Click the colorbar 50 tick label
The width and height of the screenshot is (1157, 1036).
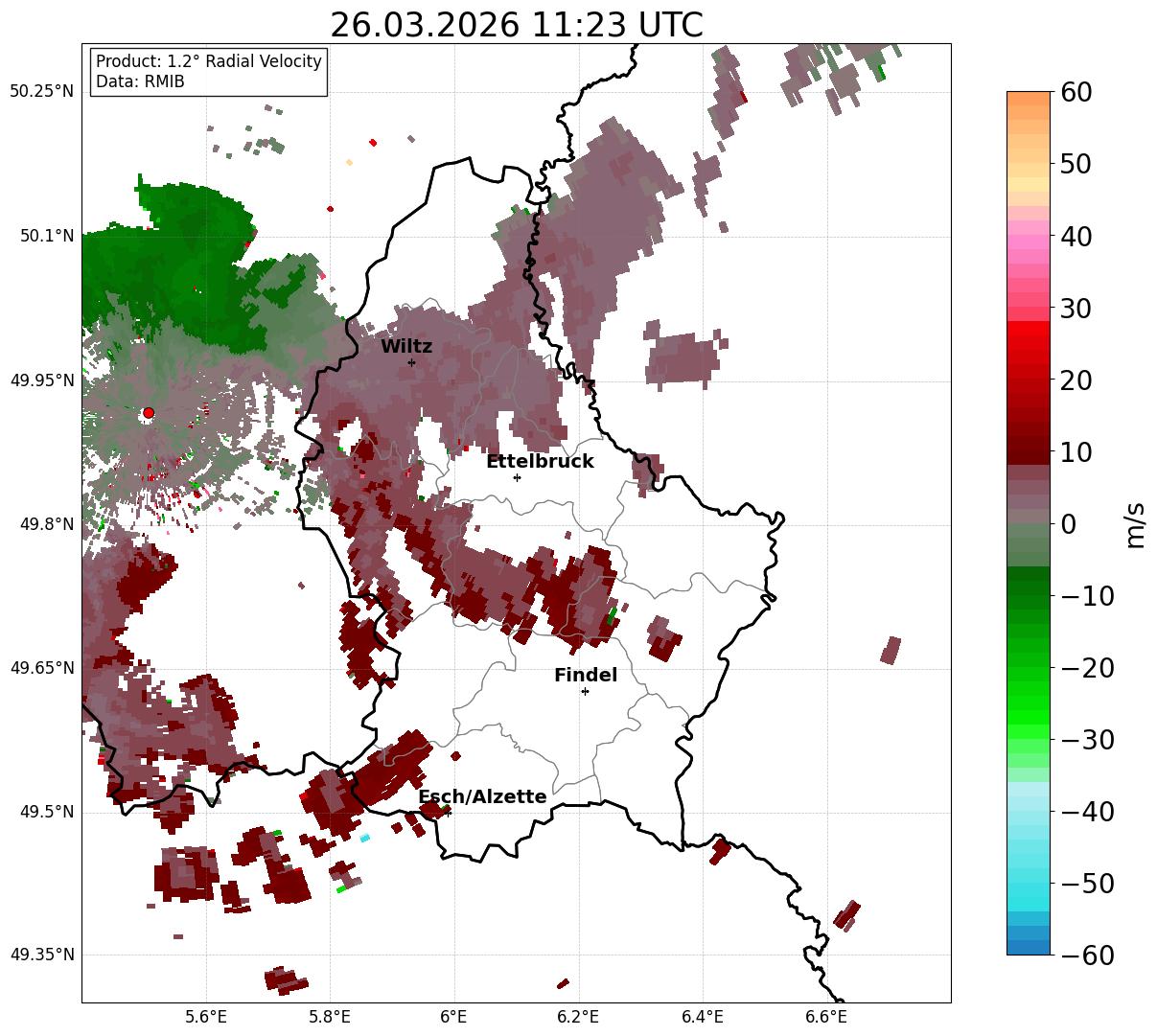[x=1076, y=165]
